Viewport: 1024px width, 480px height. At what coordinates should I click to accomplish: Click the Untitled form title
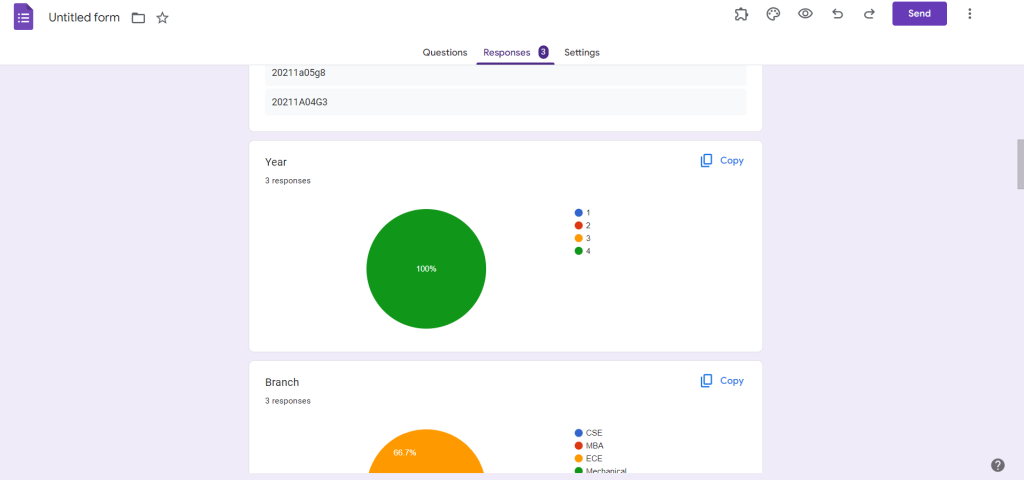84,18
